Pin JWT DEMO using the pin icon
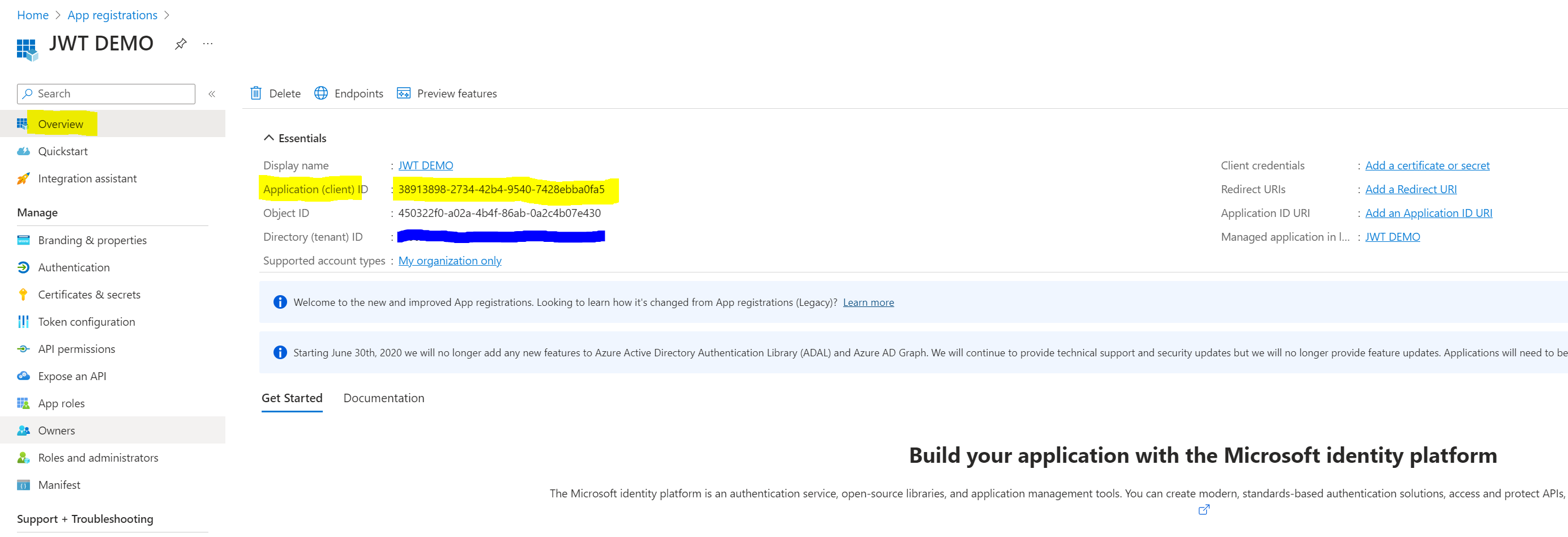 (x=180, y=44)
